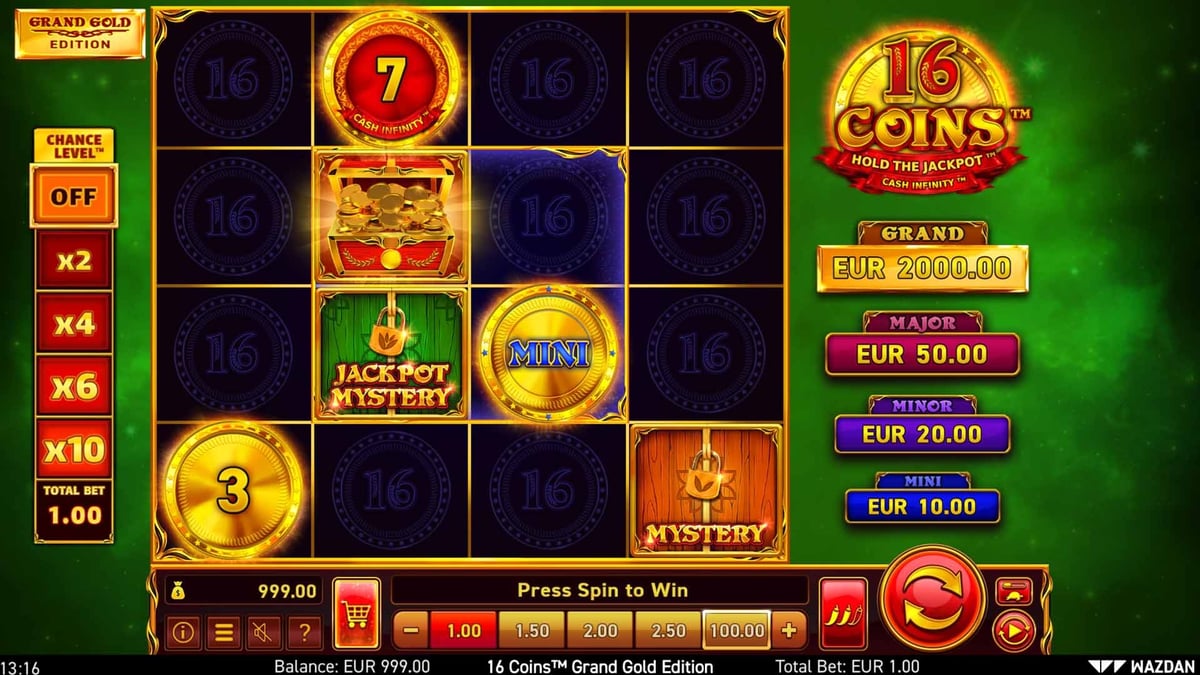Toggle the turtle speed mode icon

[1013, 591]
